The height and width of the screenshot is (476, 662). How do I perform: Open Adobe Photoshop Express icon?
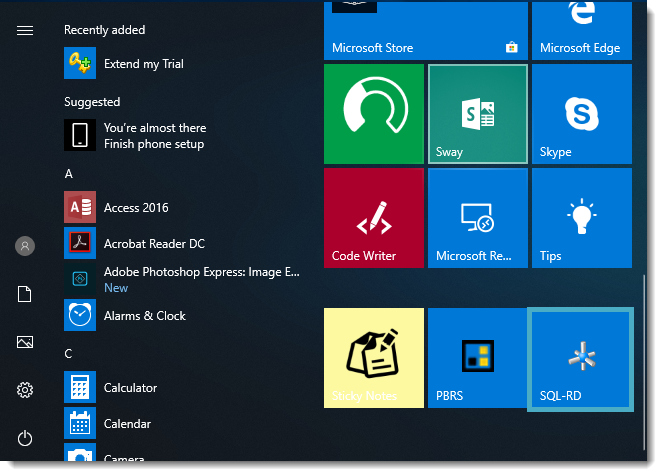[80, 279]
